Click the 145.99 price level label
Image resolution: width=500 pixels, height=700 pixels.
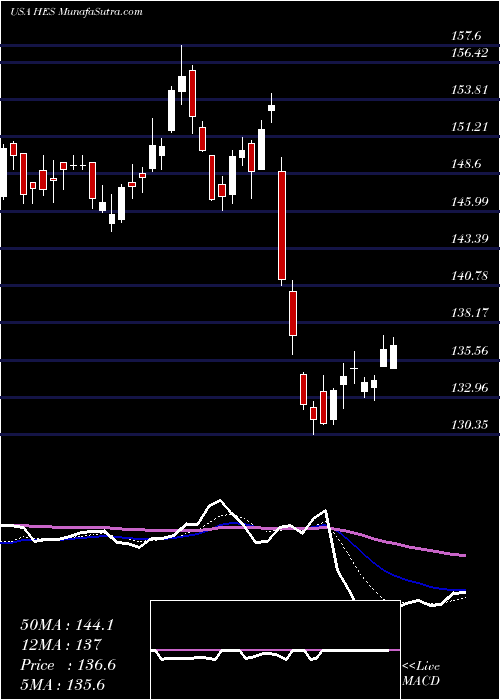(x=471, y=202)
